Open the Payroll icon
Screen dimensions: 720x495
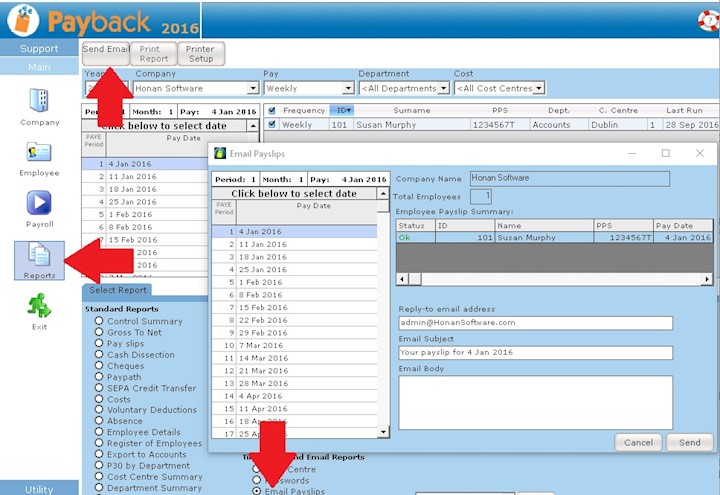point(39,204)
